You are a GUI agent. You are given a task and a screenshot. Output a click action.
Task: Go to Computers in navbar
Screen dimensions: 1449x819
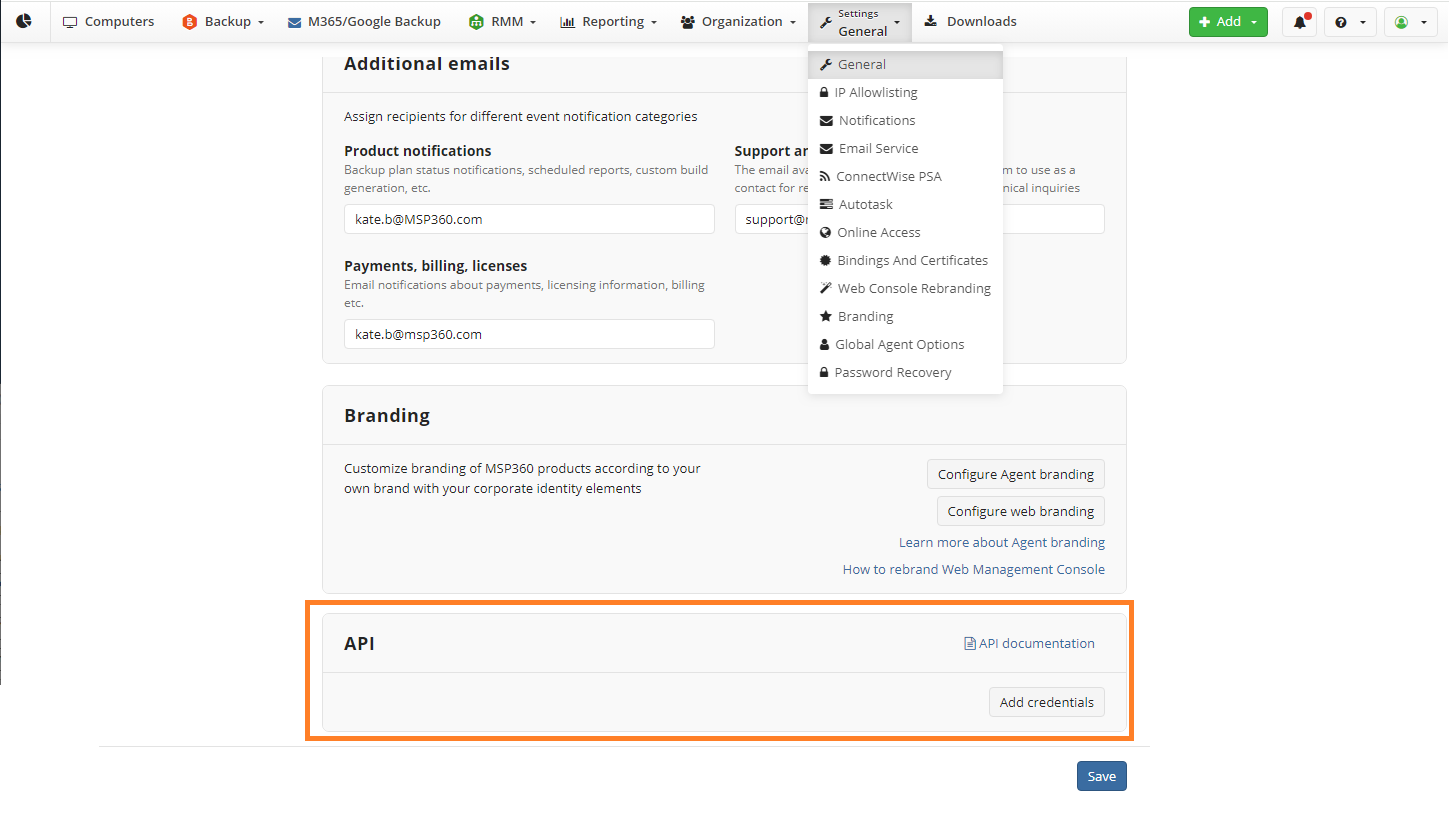pos(109,22)
